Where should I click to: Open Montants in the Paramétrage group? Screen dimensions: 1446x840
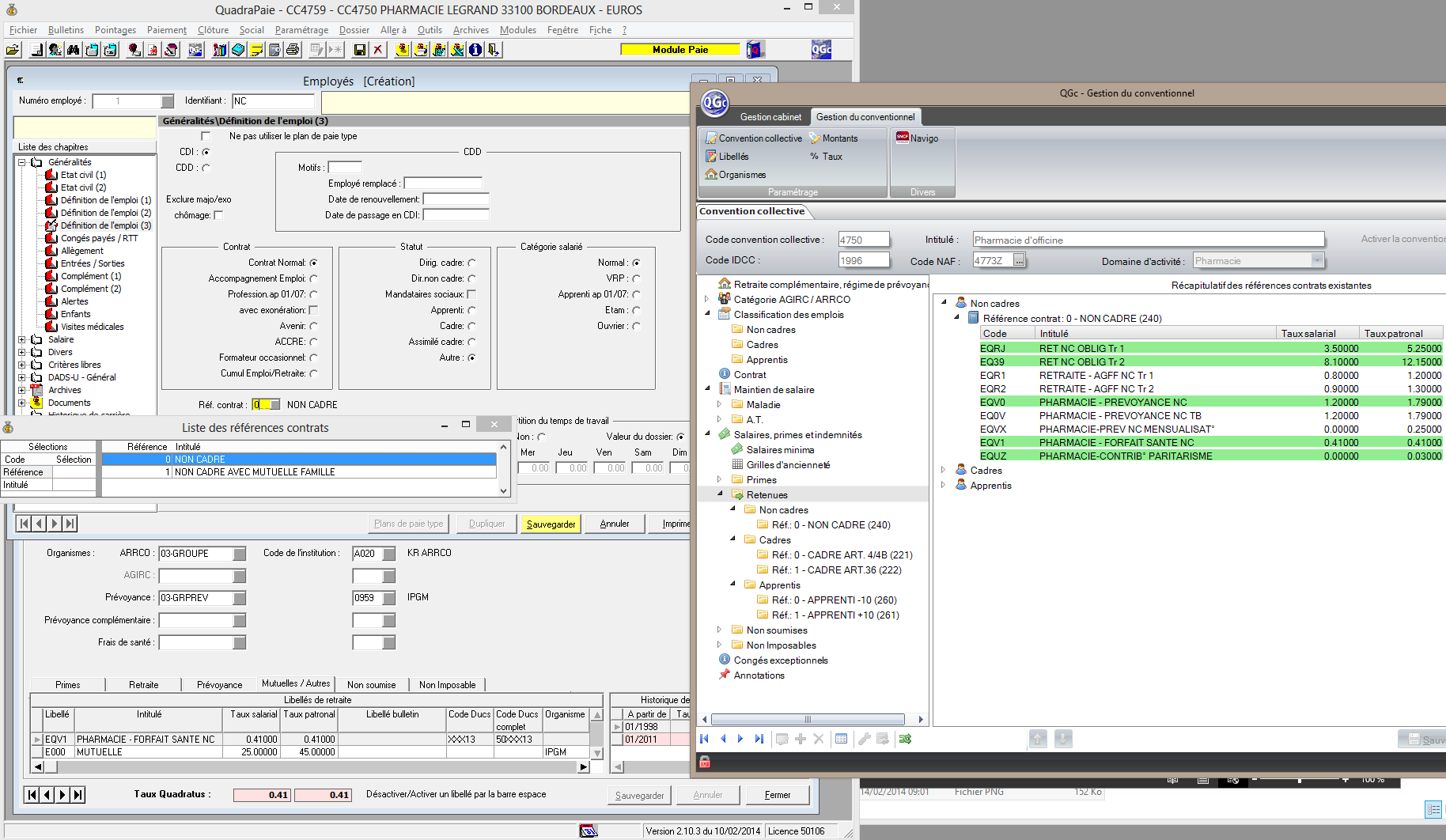click(x=833, y=138)
